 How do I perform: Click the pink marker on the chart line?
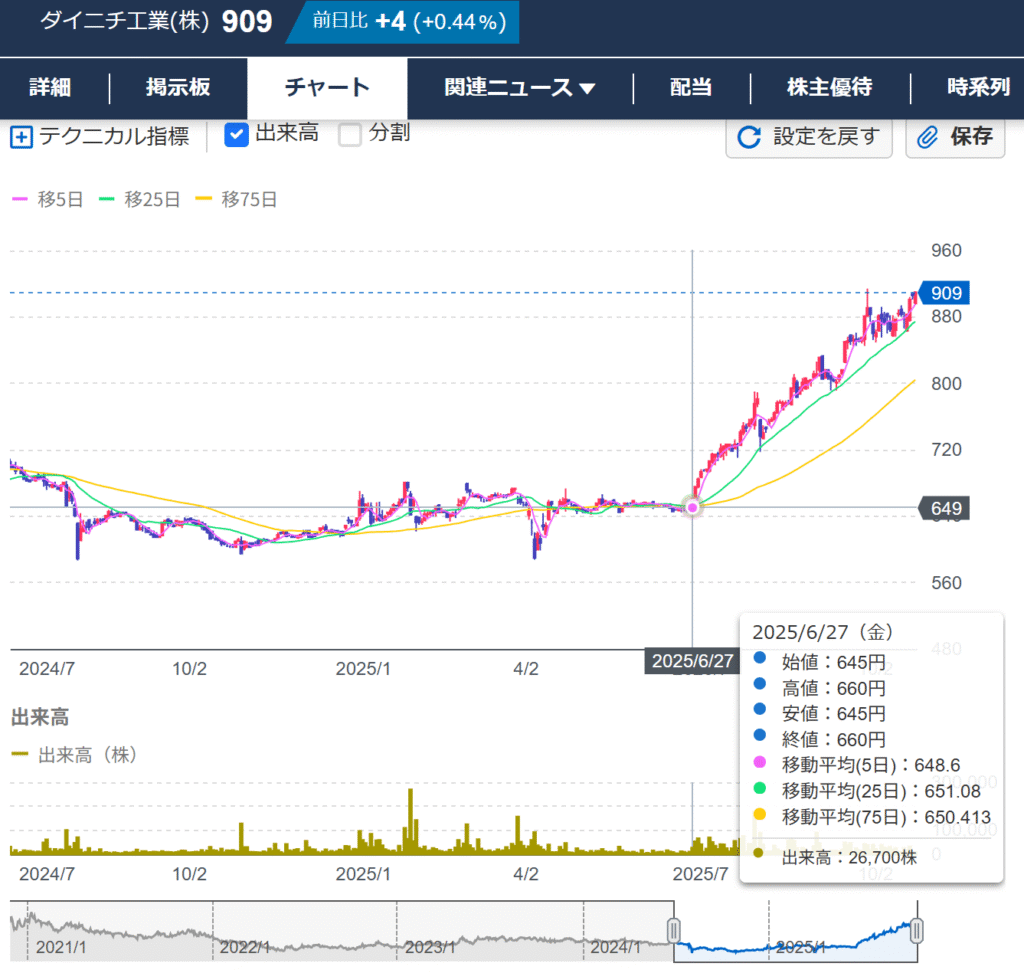692,507
